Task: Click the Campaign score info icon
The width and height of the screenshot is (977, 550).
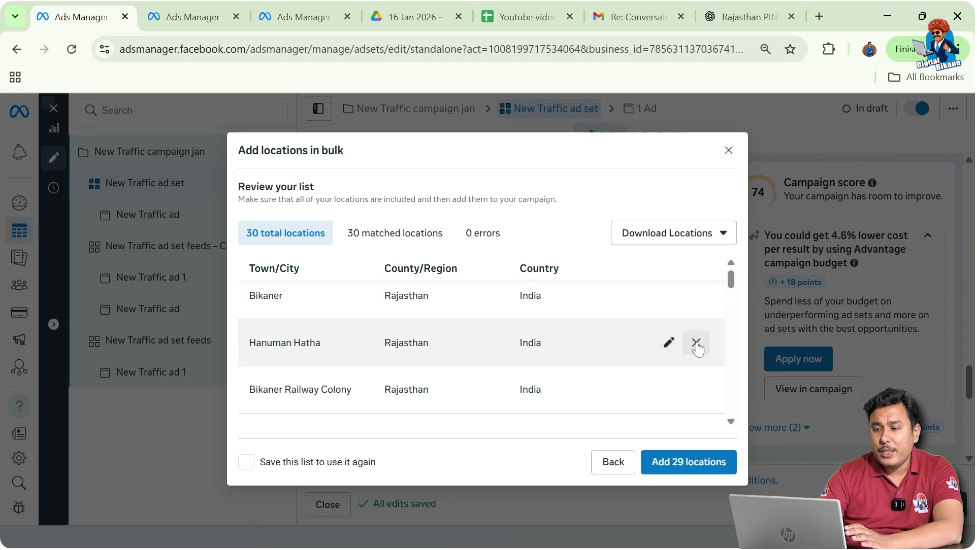Action: tap(872, 183)
